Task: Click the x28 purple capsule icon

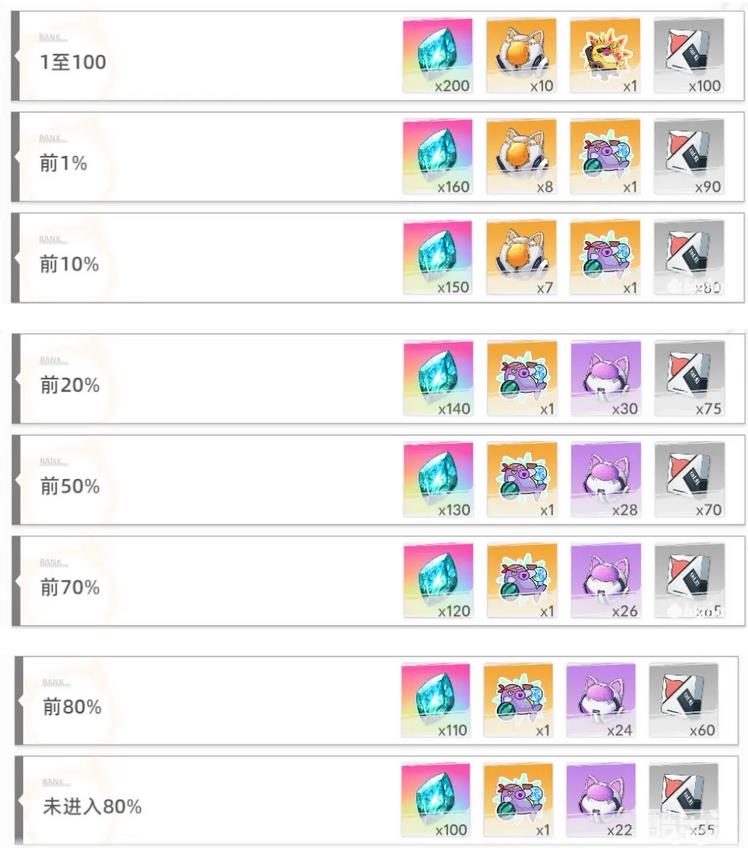Action: 606,480
